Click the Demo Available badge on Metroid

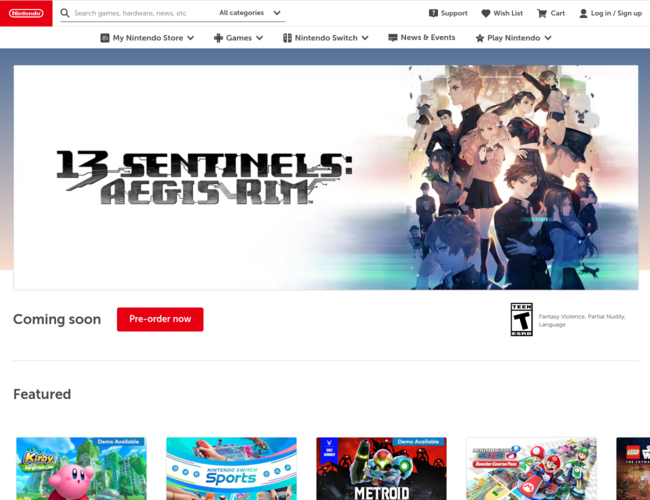(x=418, y=442)
